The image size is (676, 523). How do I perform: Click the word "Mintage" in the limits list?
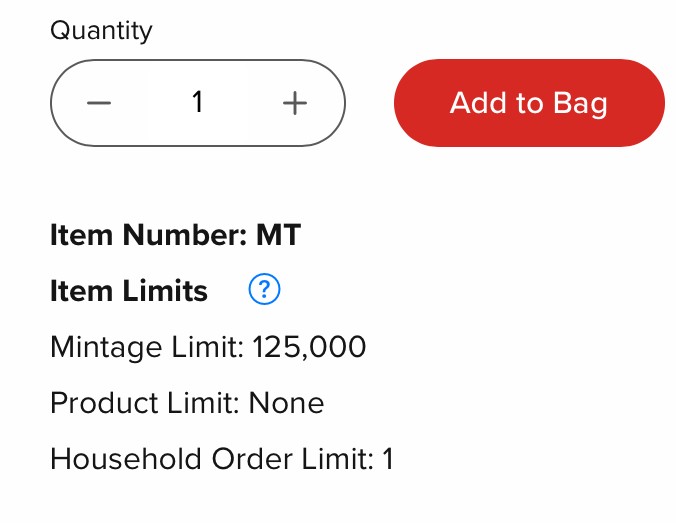(106, 347)
